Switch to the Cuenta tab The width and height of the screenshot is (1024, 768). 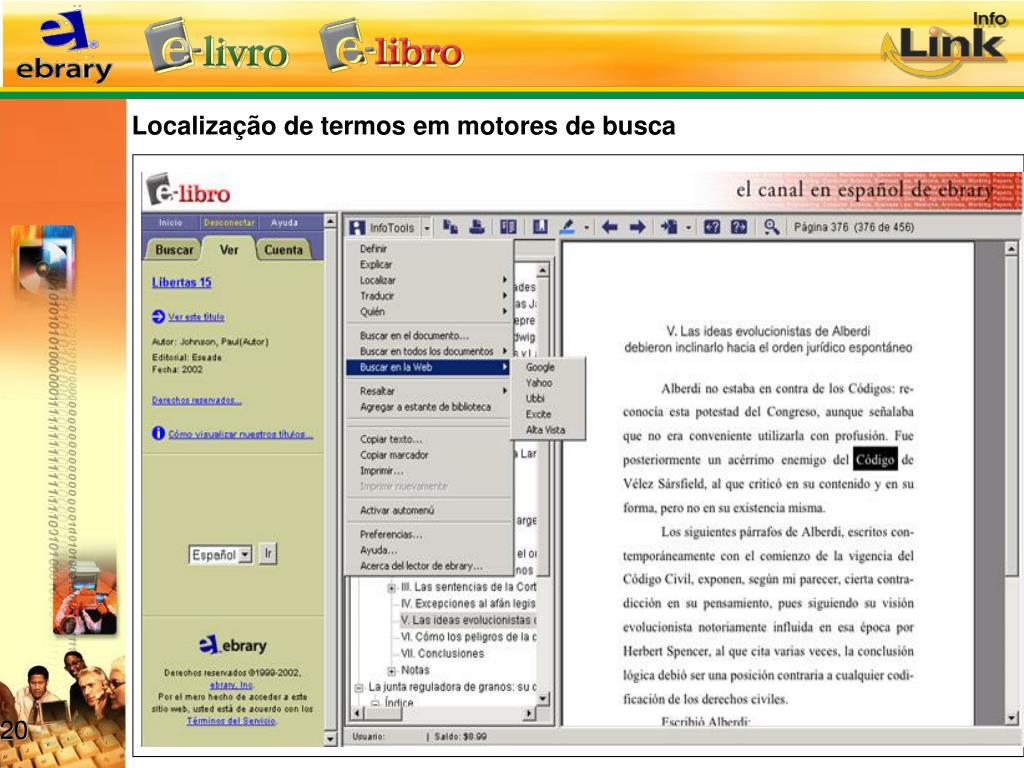coord(283,249)
